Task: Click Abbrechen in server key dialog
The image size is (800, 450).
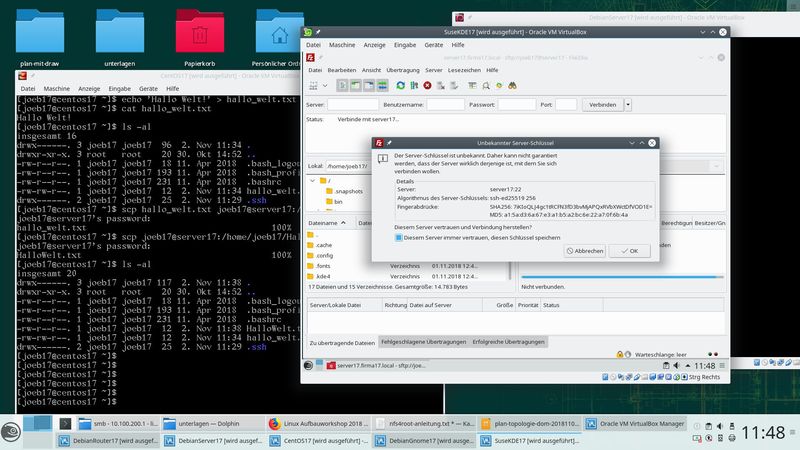Action: pos(585,251)
